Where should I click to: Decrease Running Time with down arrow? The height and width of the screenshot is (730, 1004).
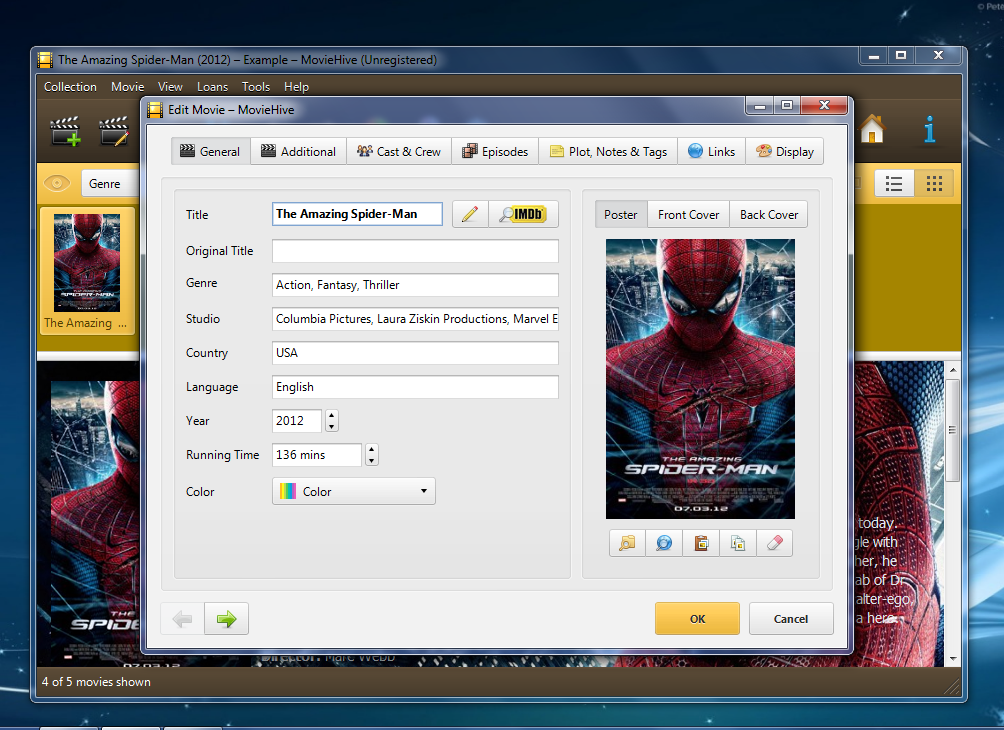point(371,460)
